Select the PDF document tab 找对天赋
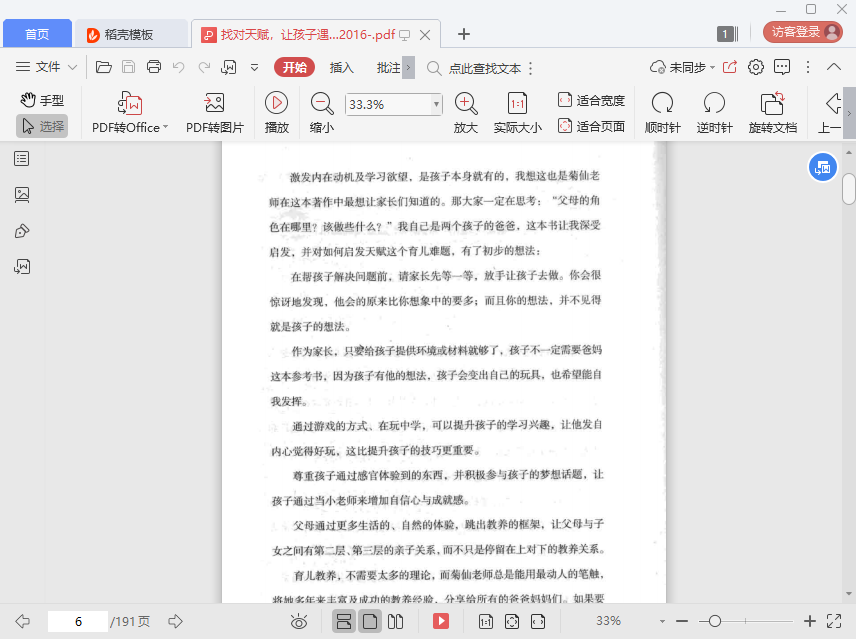The height and width of the screenshot is (639, 856). pyautogui.click(x=307, y=35)
